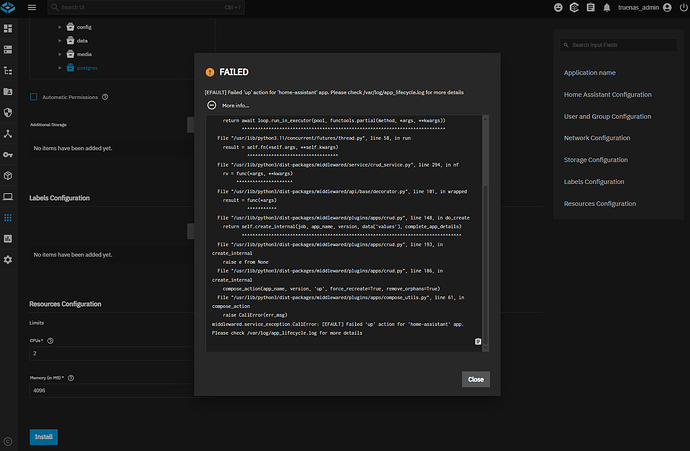Open Storage from the sidebar
Screen dimensions: 690x451
pyautogui.click(x=8, y=49)
